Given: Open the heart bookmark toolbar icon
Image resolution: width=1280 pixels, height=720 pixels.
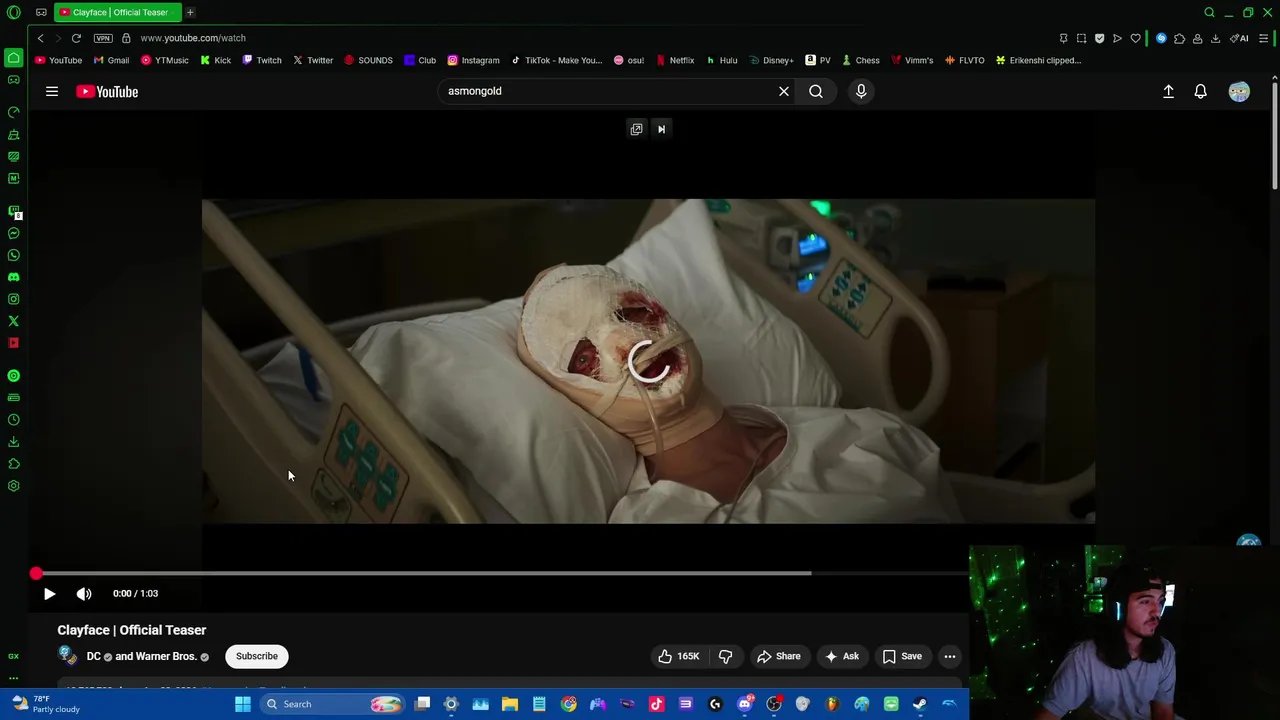Looking at the screenshot, I should 1135,38.
